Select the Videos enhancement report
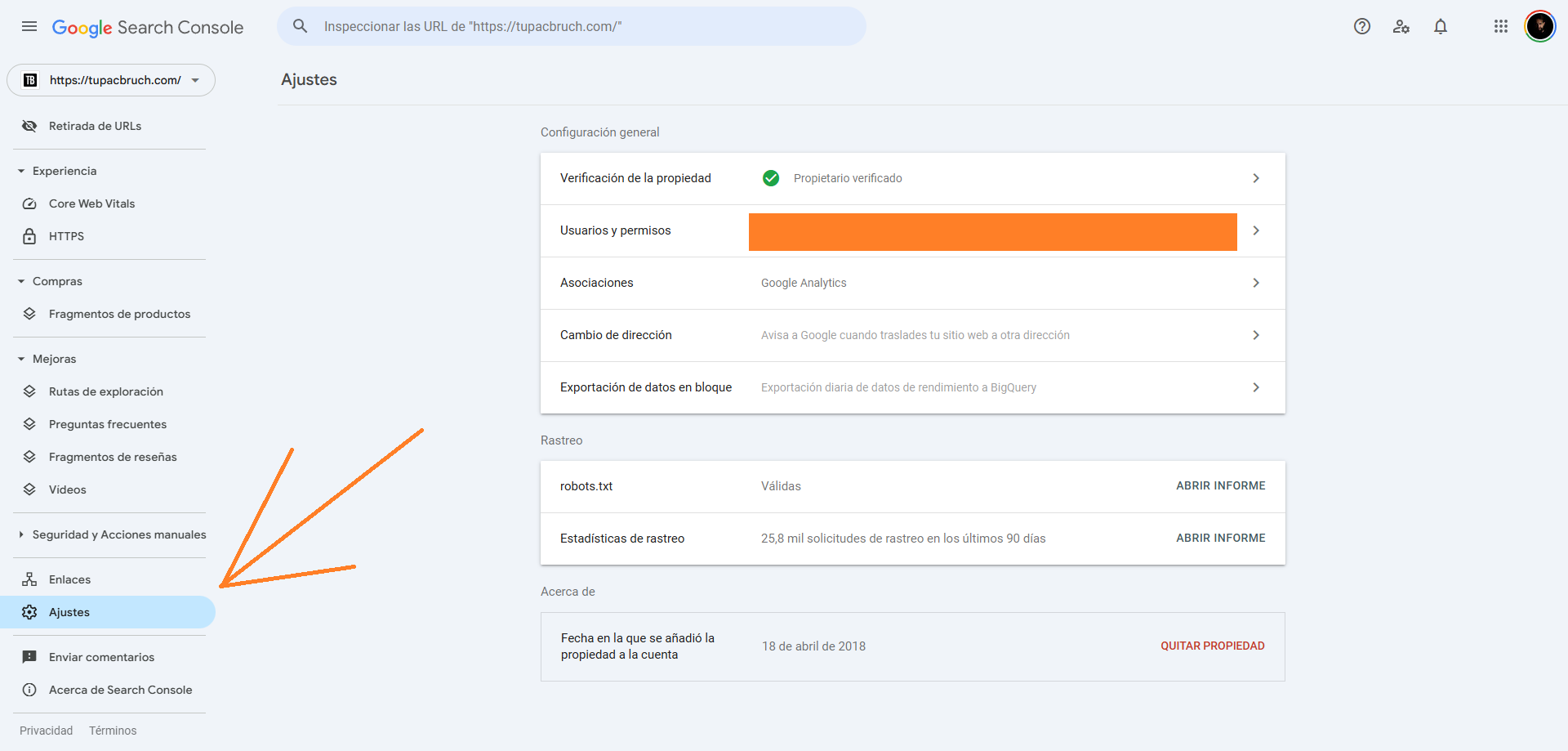This screenshot has width=1568, height=751. tap(68, 489)
